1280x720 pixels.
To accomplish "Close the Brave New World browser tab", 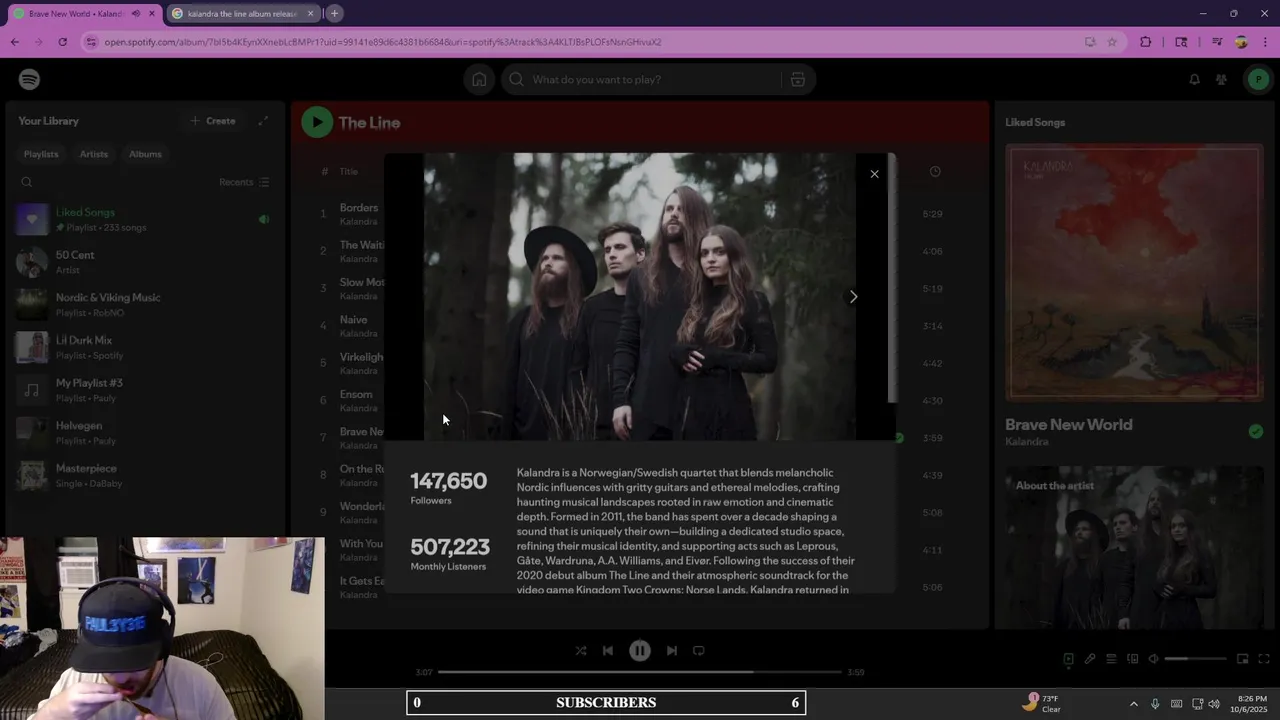I will click(153, 14).
